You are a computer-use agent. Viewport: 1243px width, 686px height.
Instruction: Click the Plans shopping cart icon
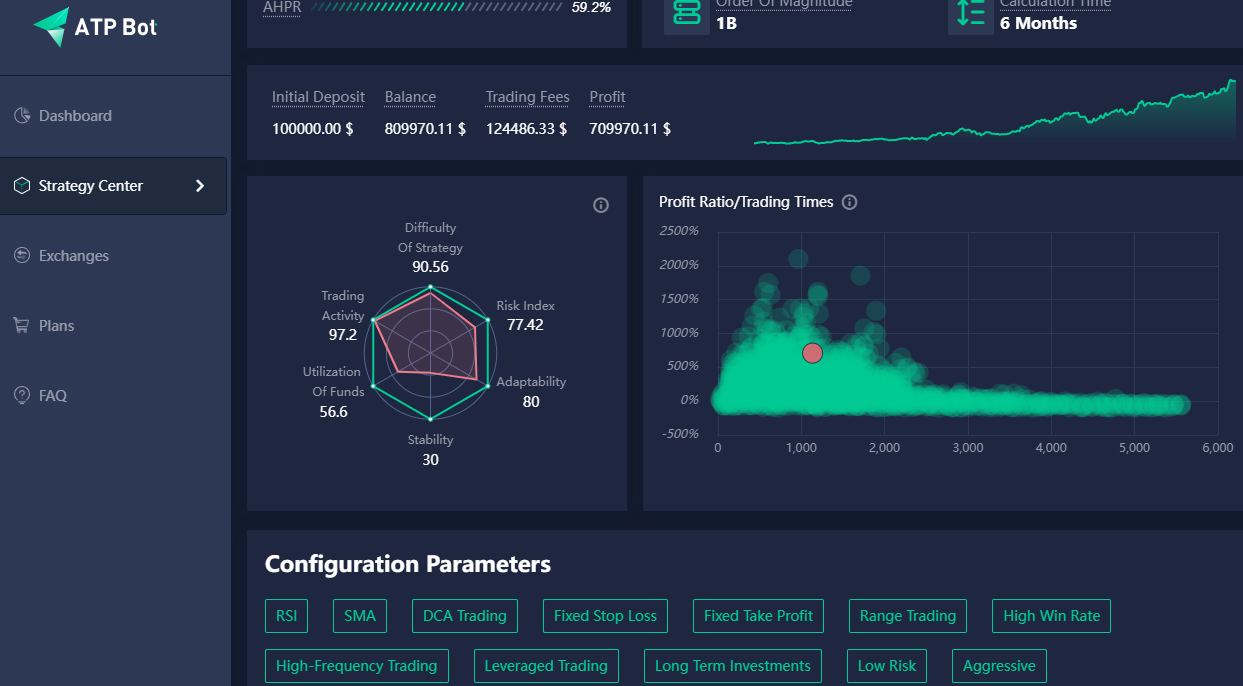[x=22, y=326]
